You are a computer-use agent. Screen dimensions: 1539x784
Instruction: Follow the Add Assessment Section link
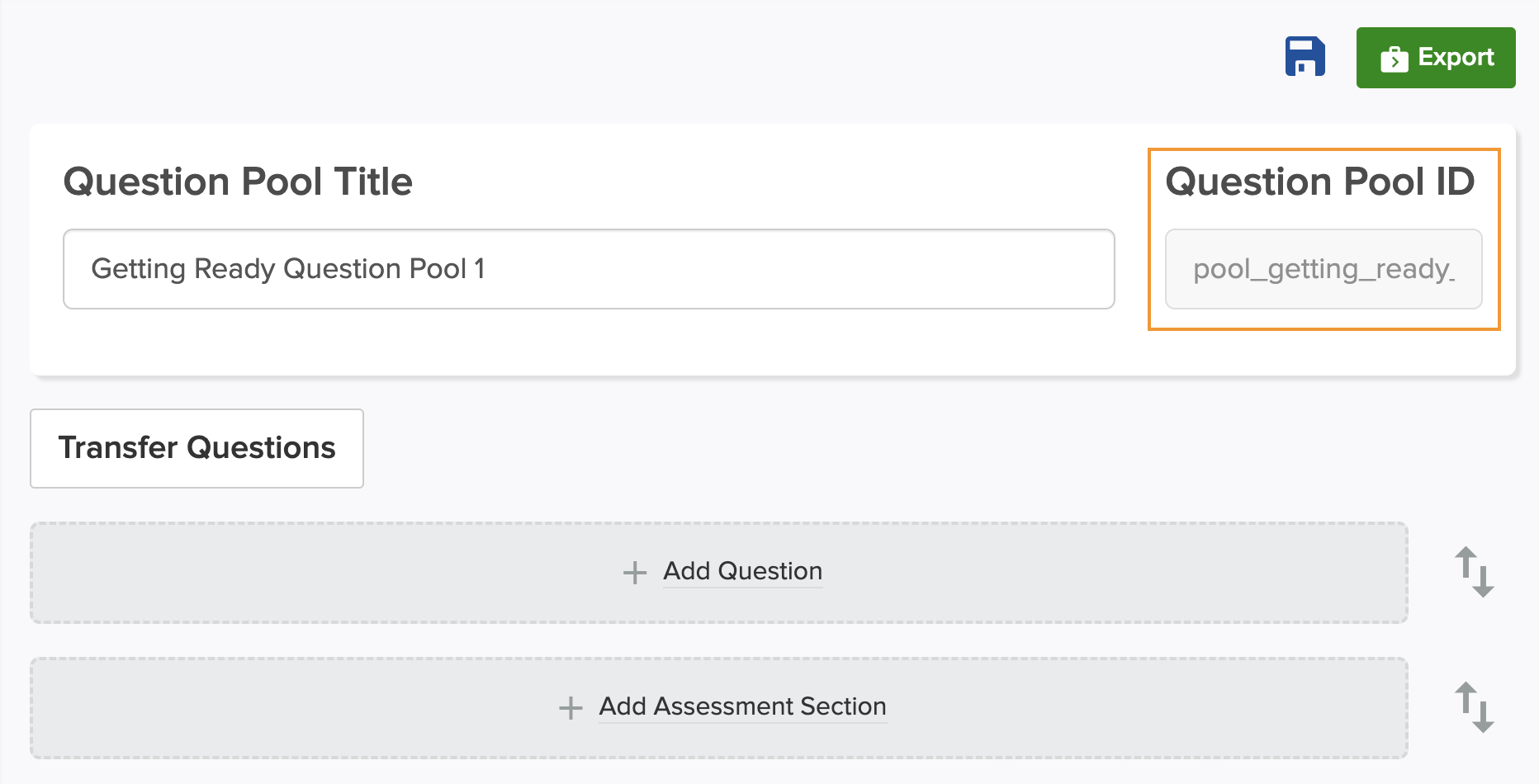pos(742,706)
